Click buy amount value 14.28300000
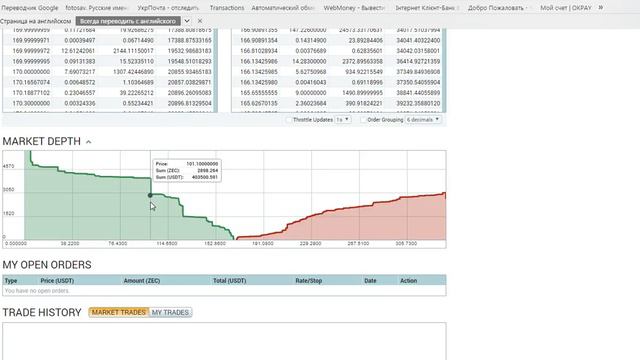The height and width of the screenshot is (360, 640). (x=309, y=61)
